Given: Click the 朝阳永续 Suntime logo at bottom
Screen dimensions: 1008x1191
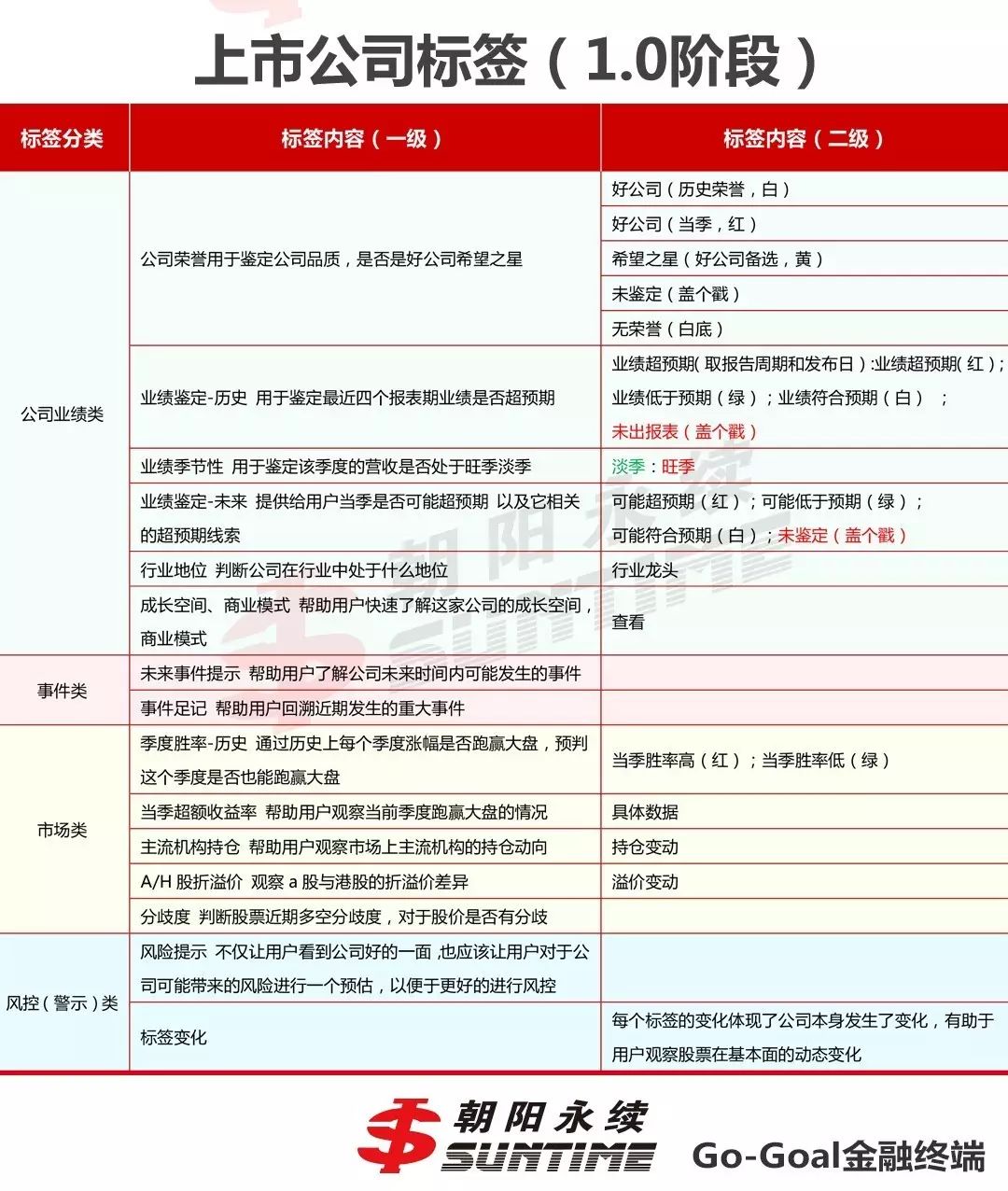Looking at the screenshot, I should tap(507, 1135).
